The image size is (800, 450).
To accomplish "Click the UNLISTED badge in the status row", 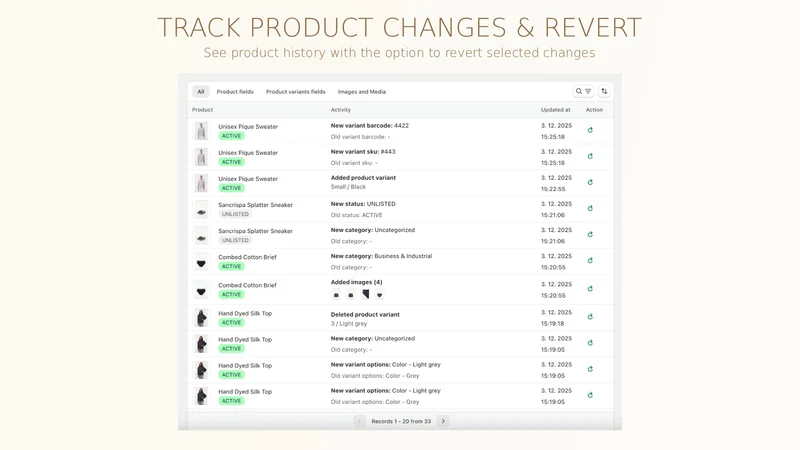I will click(x=235, y=214).
